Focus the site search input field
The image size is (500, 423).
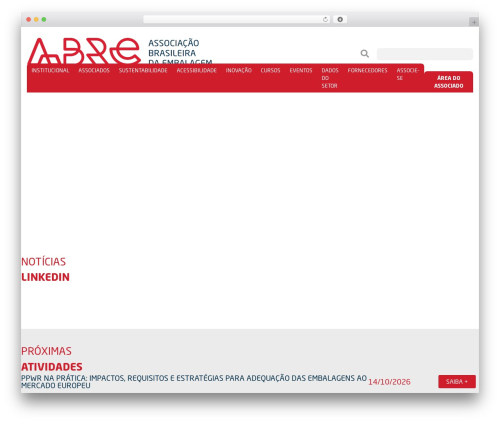tap(425, 54)
